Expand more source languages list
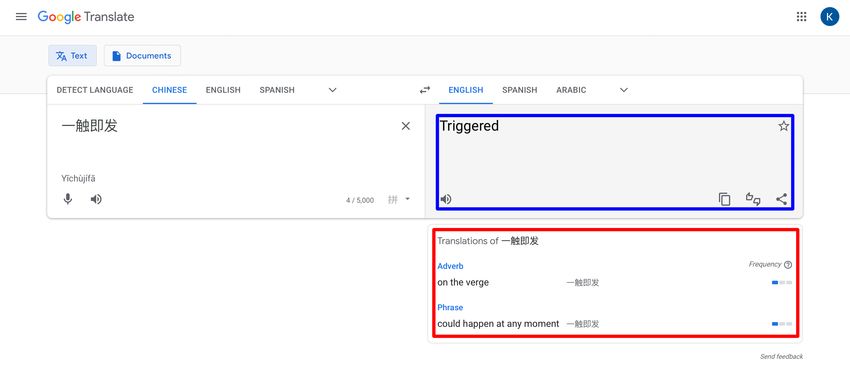This screenshot has width=850, height=375. click(x=333, y=90)
